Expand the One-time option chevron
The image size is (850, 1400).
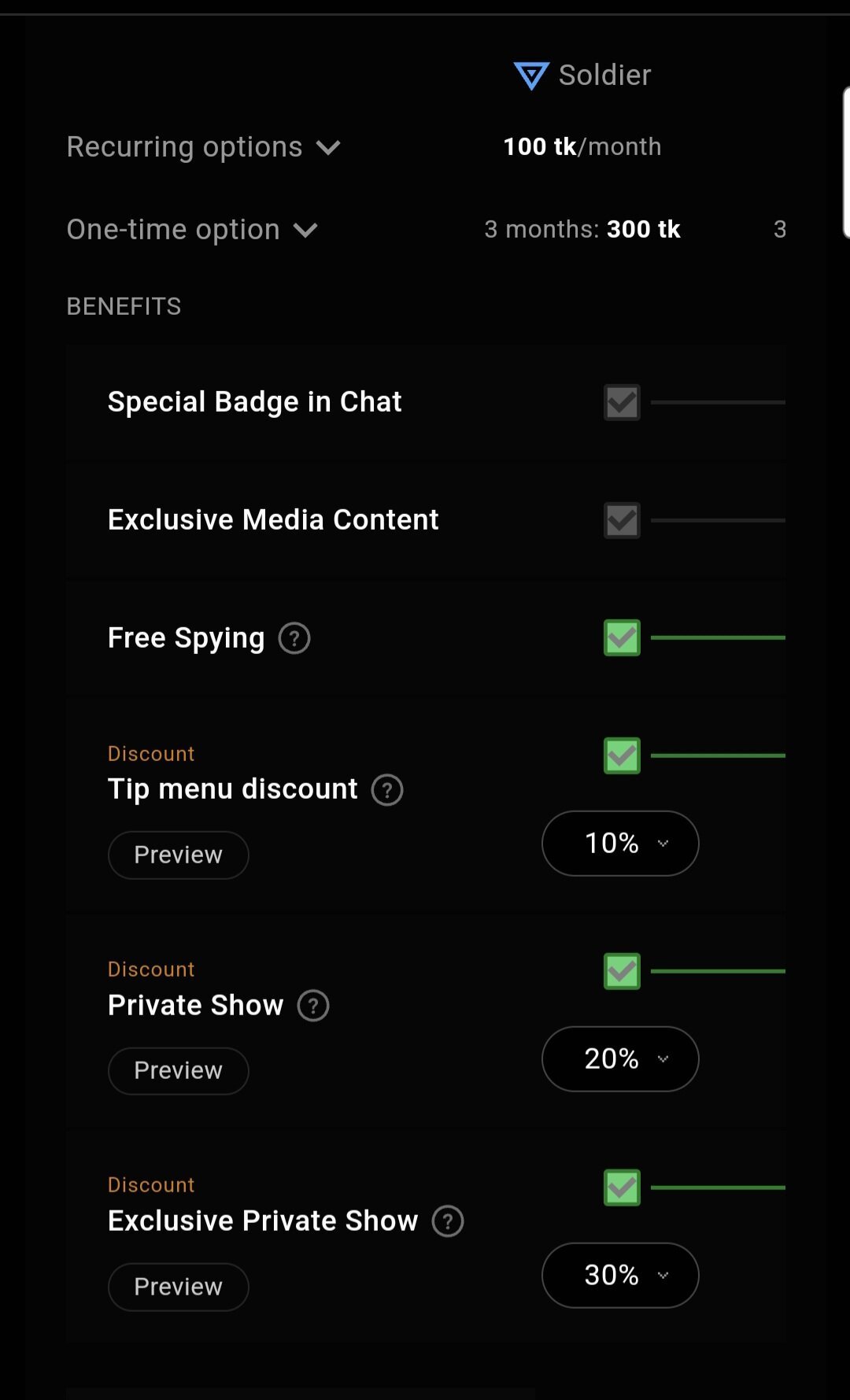click(x=305, y=231)
